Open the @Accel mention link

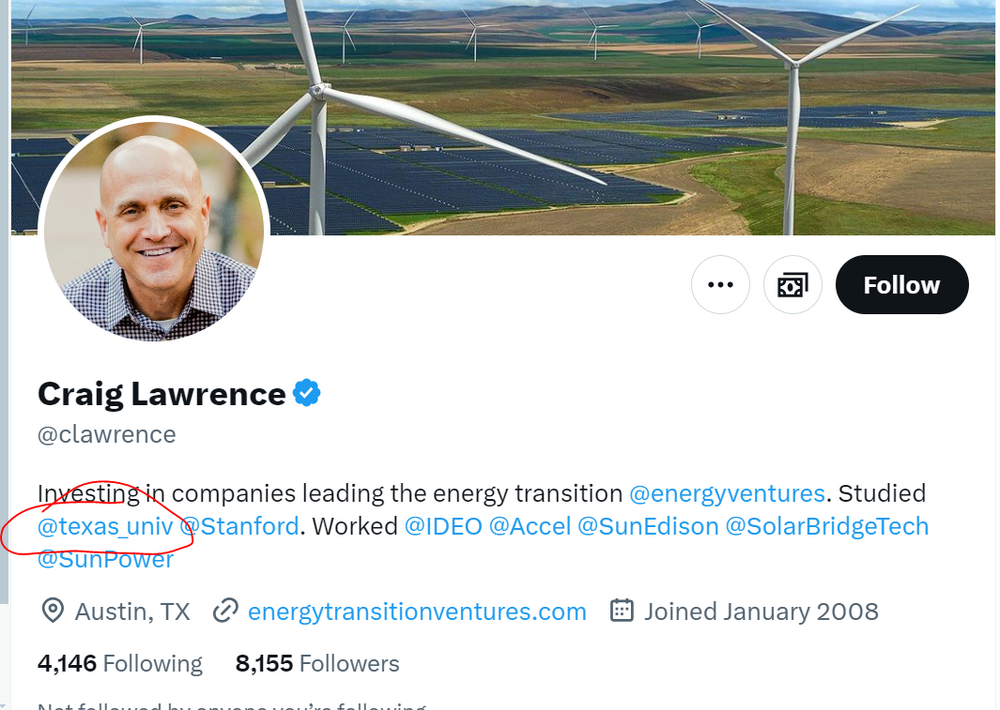(529, 526)
